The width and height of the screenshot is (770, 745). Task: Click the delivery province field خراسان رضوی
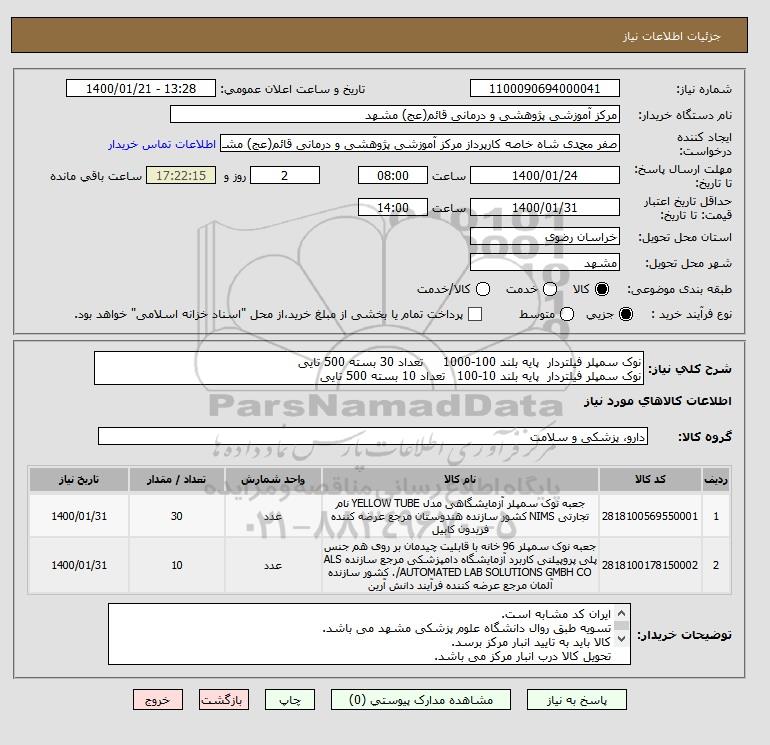(545, 237)
